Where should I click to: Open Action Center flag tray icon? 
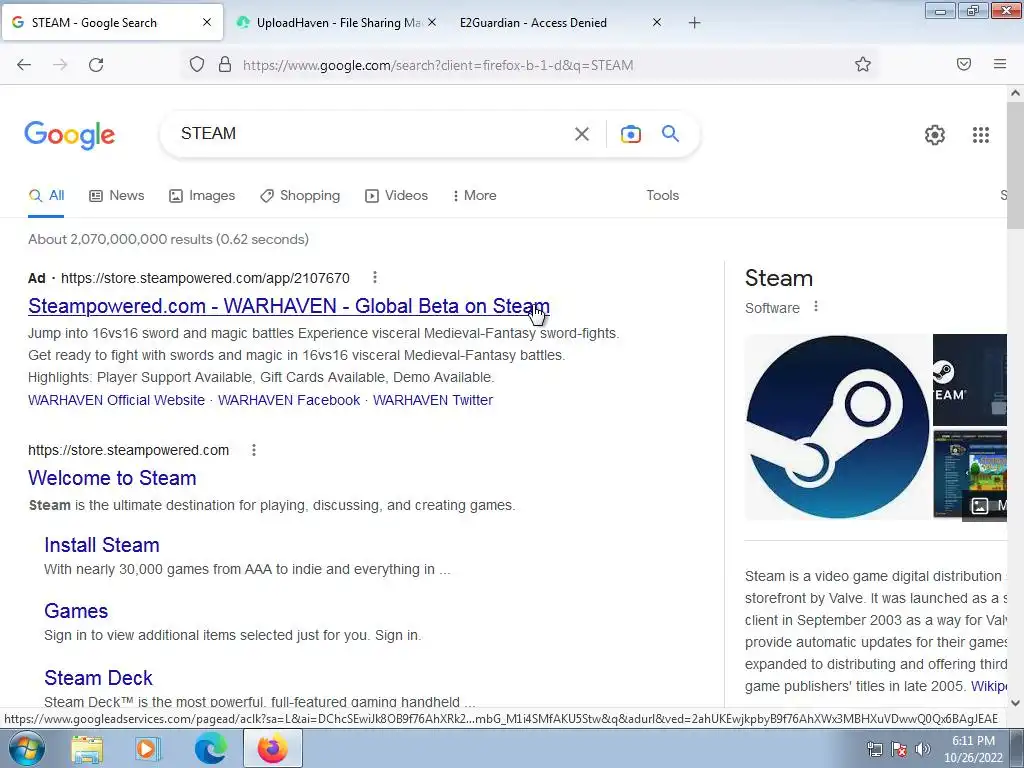(x=899, y=750)
